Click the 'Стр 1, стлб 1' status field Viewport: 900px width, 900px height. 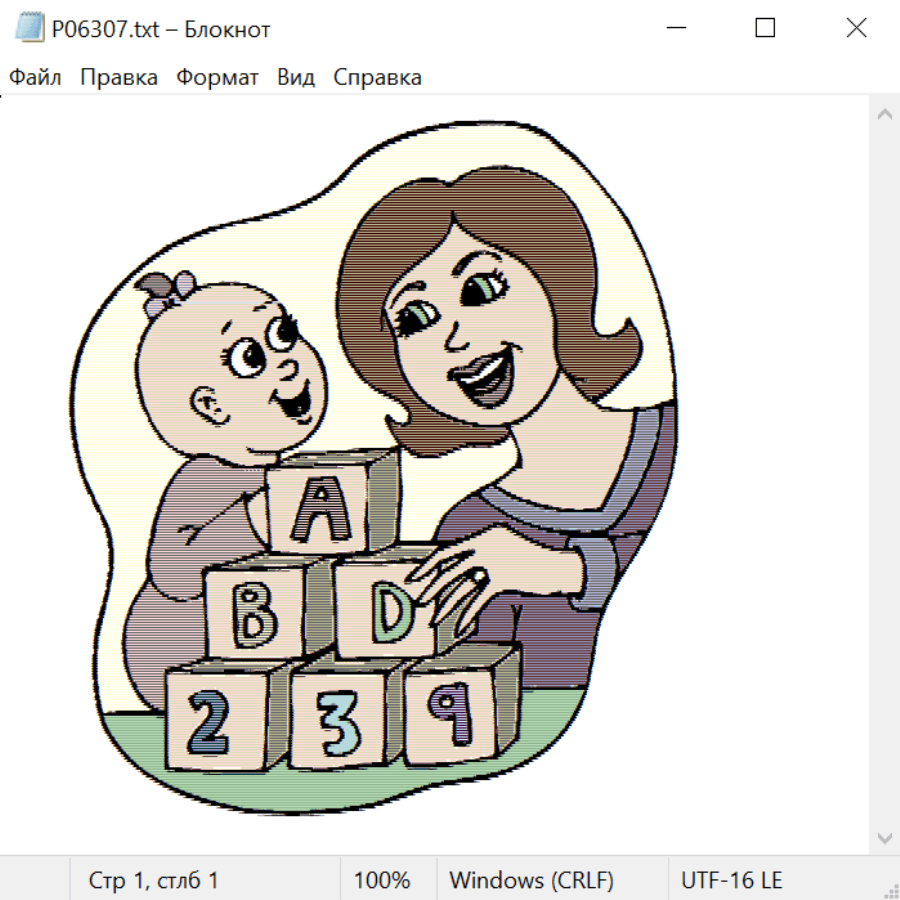pyautogui.click(x=154, y=881)
